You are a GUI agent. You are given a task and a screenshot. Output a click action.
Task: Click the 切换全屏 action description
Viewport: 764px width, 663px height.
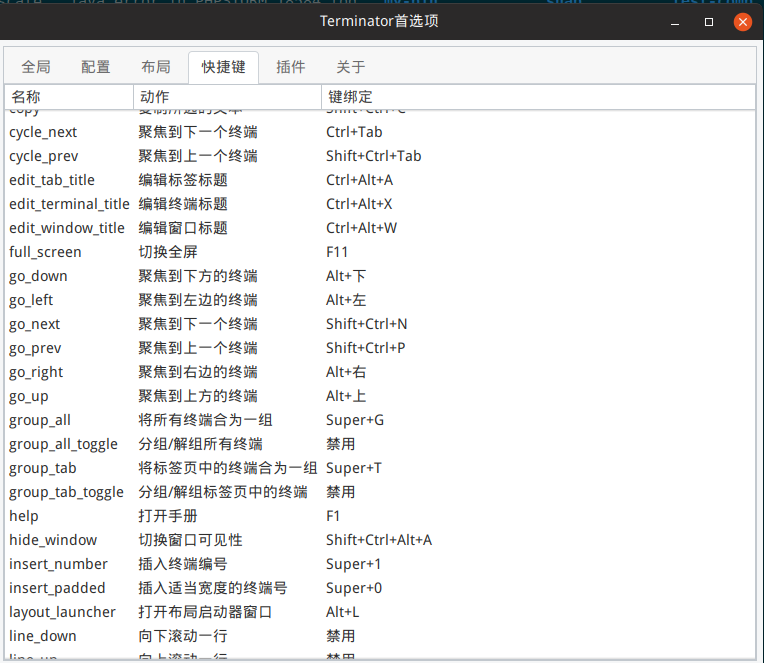pos(168,252)
